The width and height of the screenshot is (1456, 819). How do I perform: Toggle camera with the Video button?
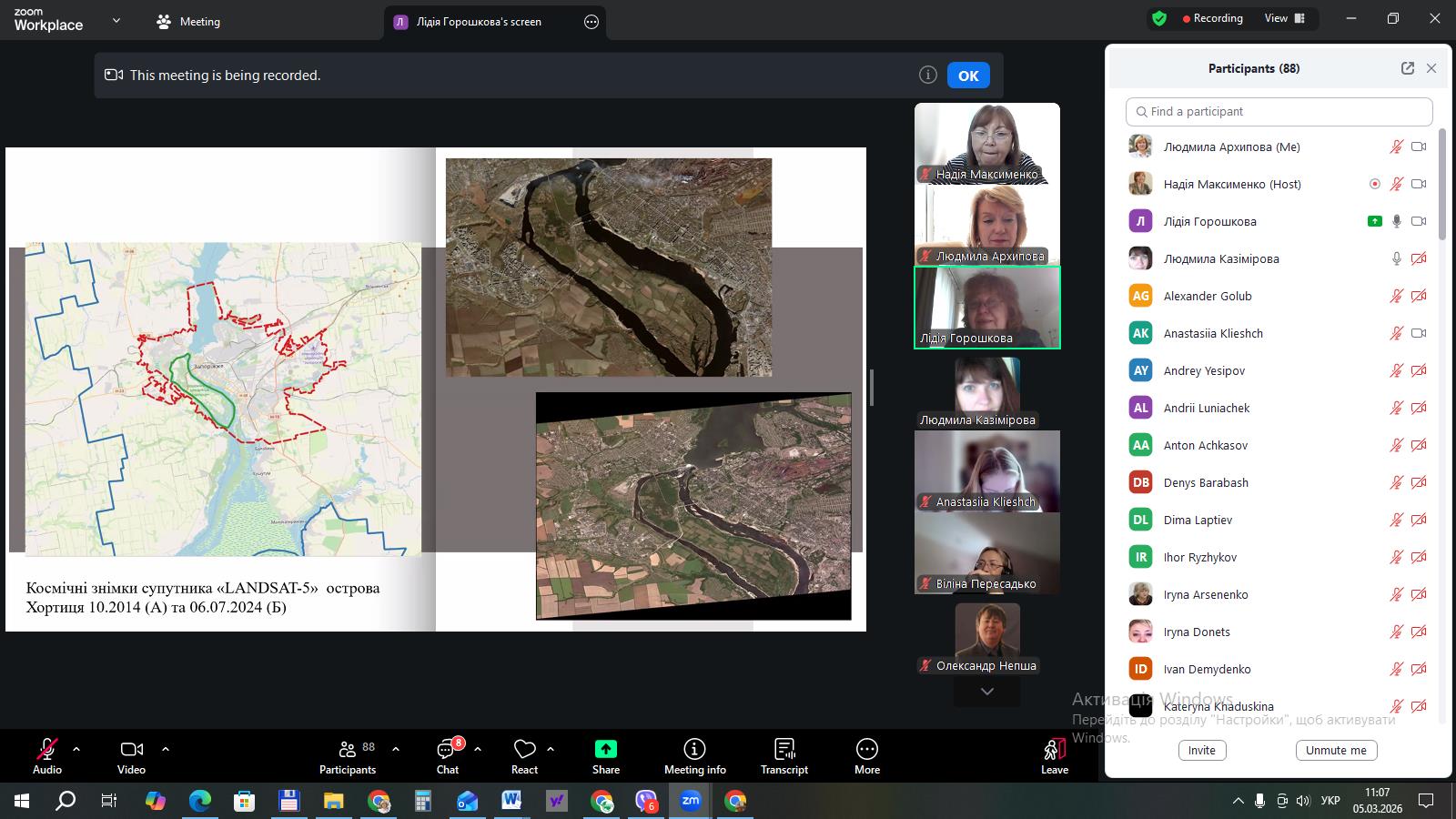tap(131, 750)
